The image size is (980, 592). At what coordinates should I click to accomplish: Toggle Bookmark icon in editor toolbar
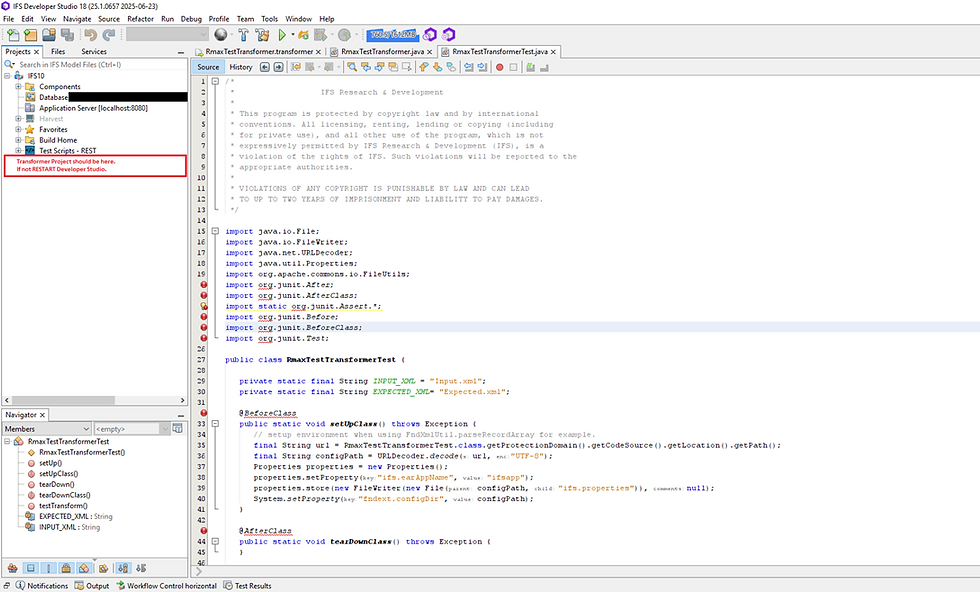(451, 67)
